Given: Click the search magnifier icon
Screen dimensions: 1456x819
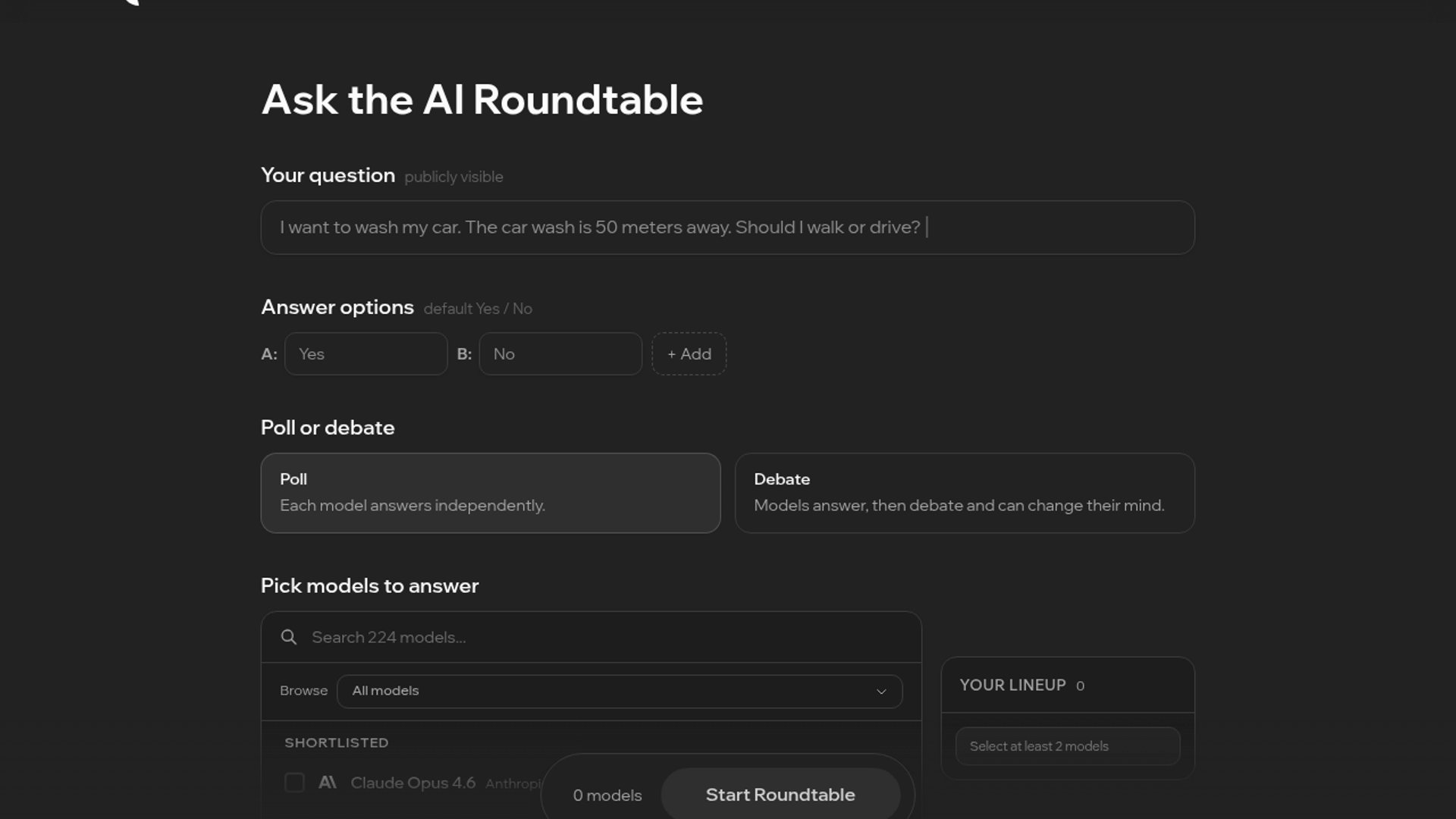Looking at the screenshot, I should point(288,637).
